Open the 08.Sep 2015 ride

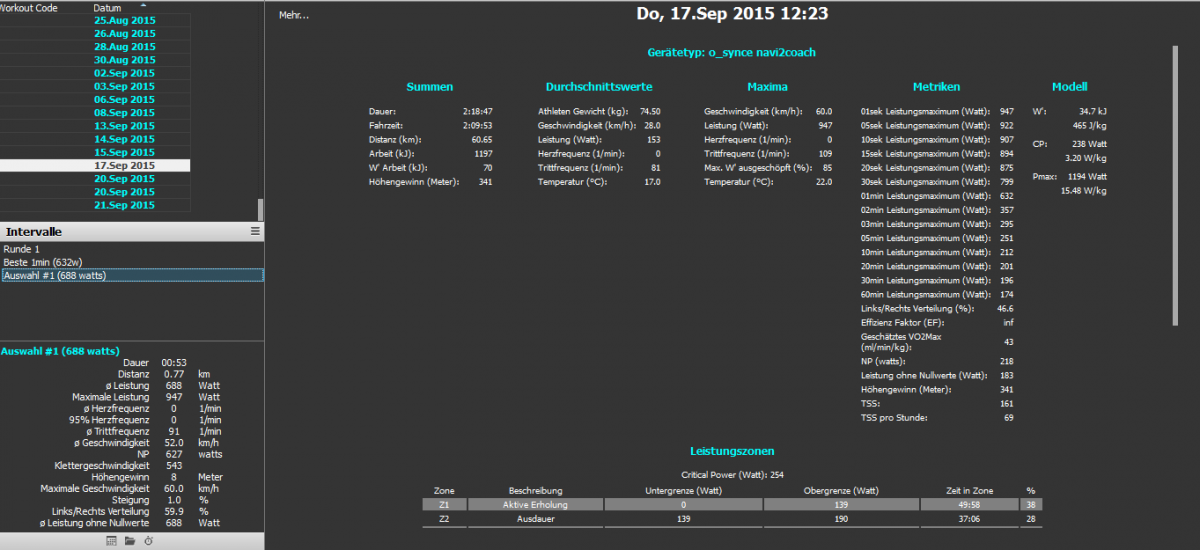(x=124, y=113)
